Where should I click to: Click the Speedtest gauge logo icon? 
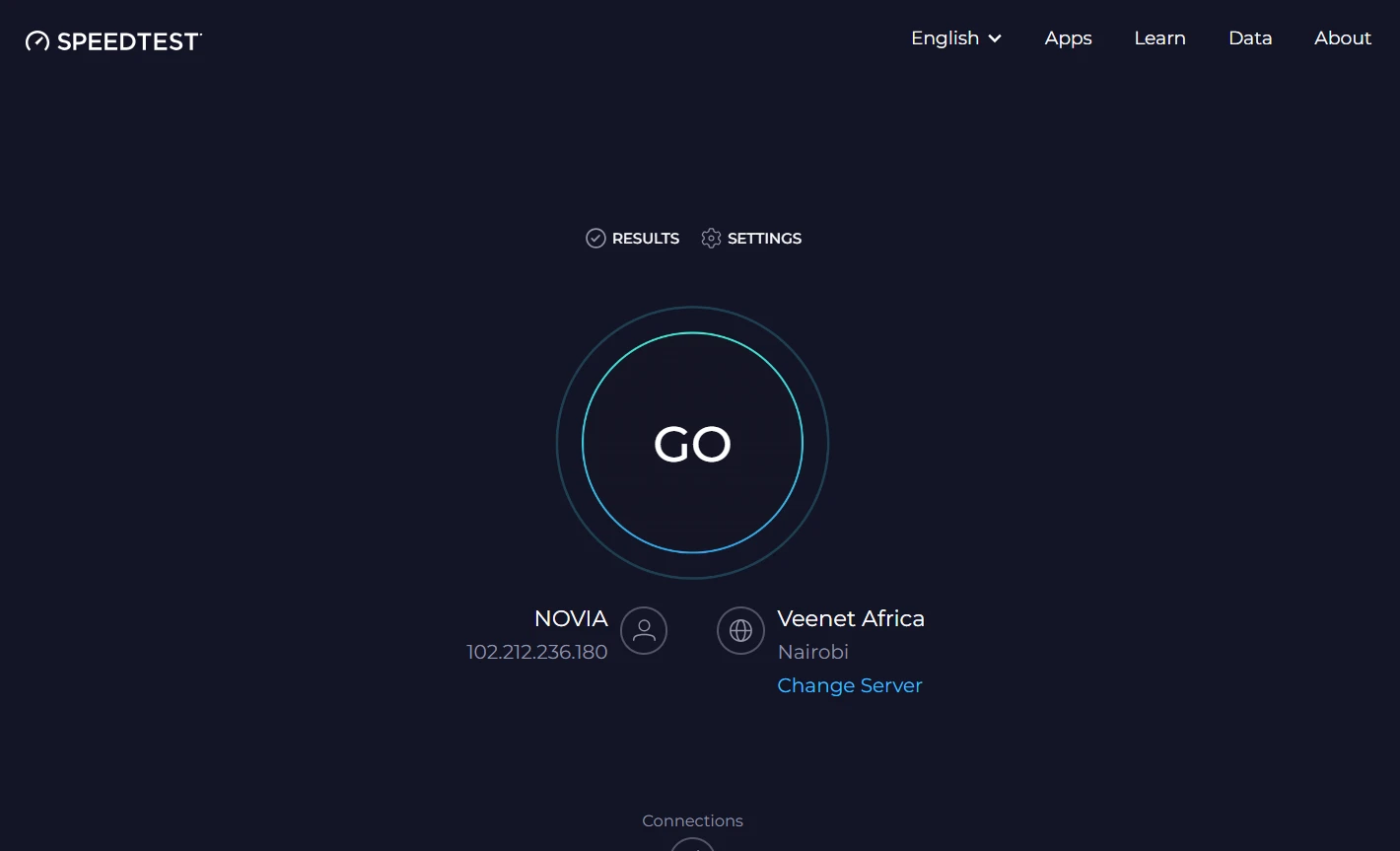tap(37, 41)
